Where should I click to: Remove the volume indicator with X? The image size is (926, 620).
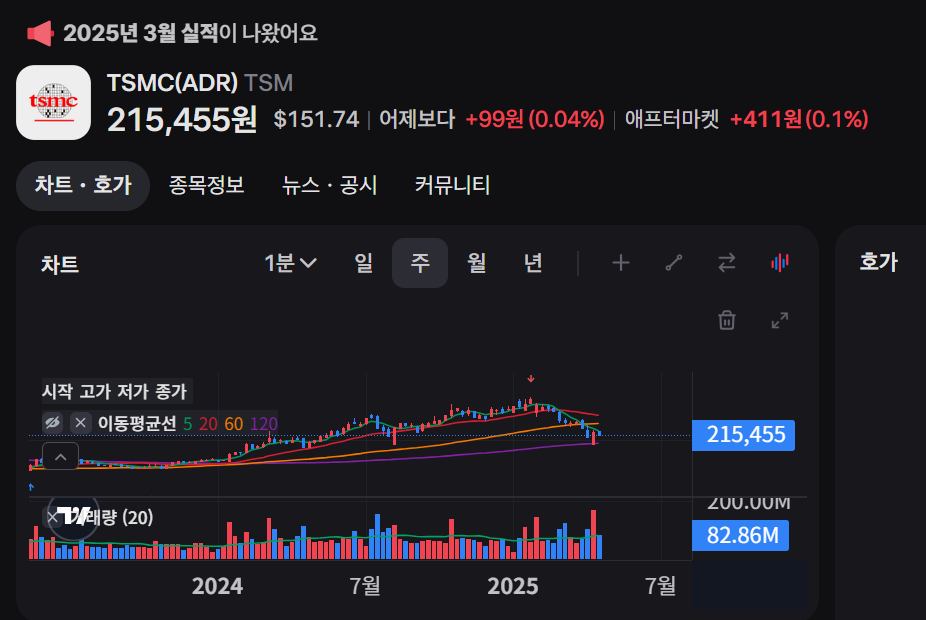[x=53, y=518]
